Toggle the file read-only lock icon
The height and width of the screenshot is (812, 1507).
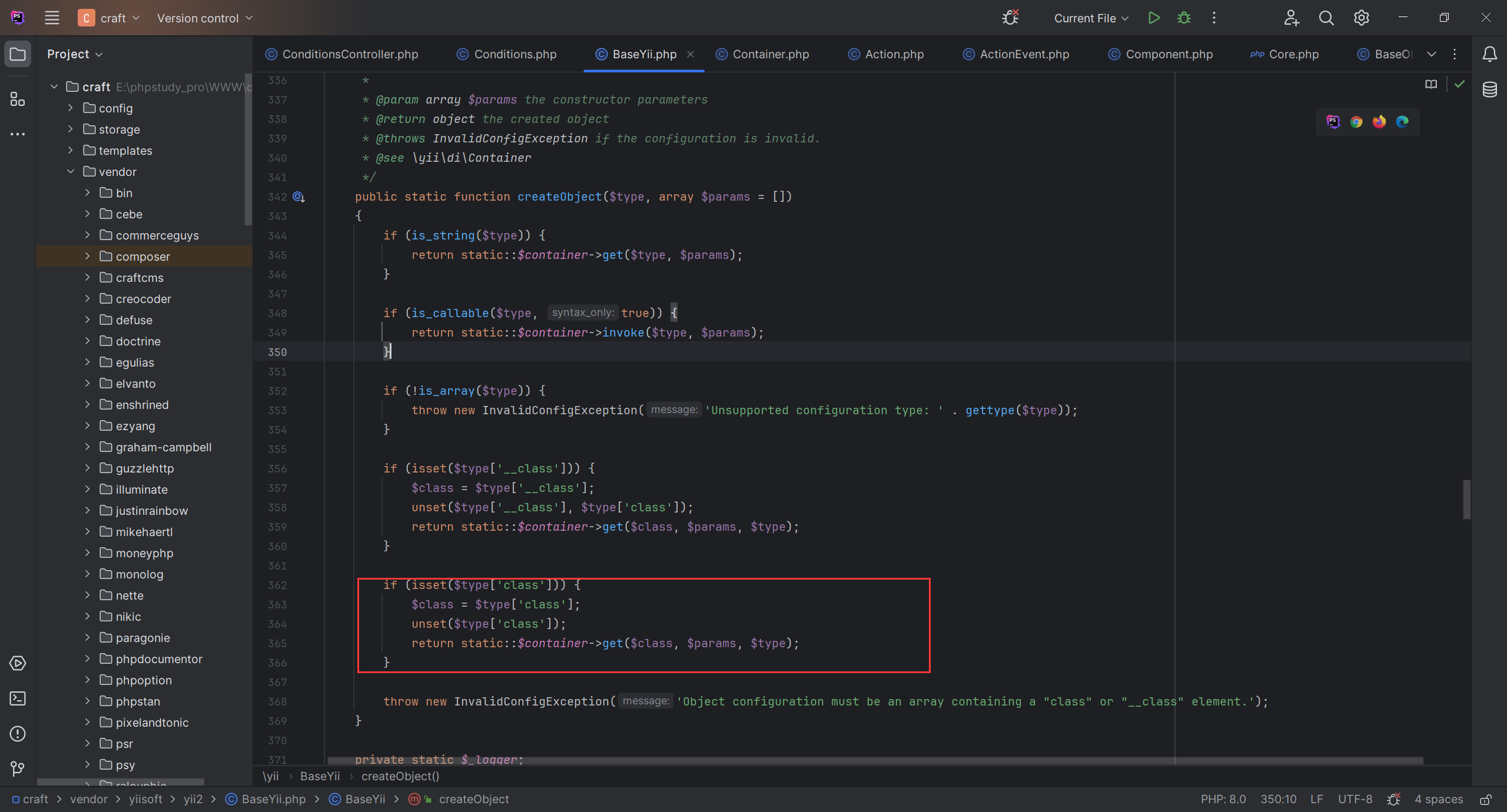[1486, 799]
